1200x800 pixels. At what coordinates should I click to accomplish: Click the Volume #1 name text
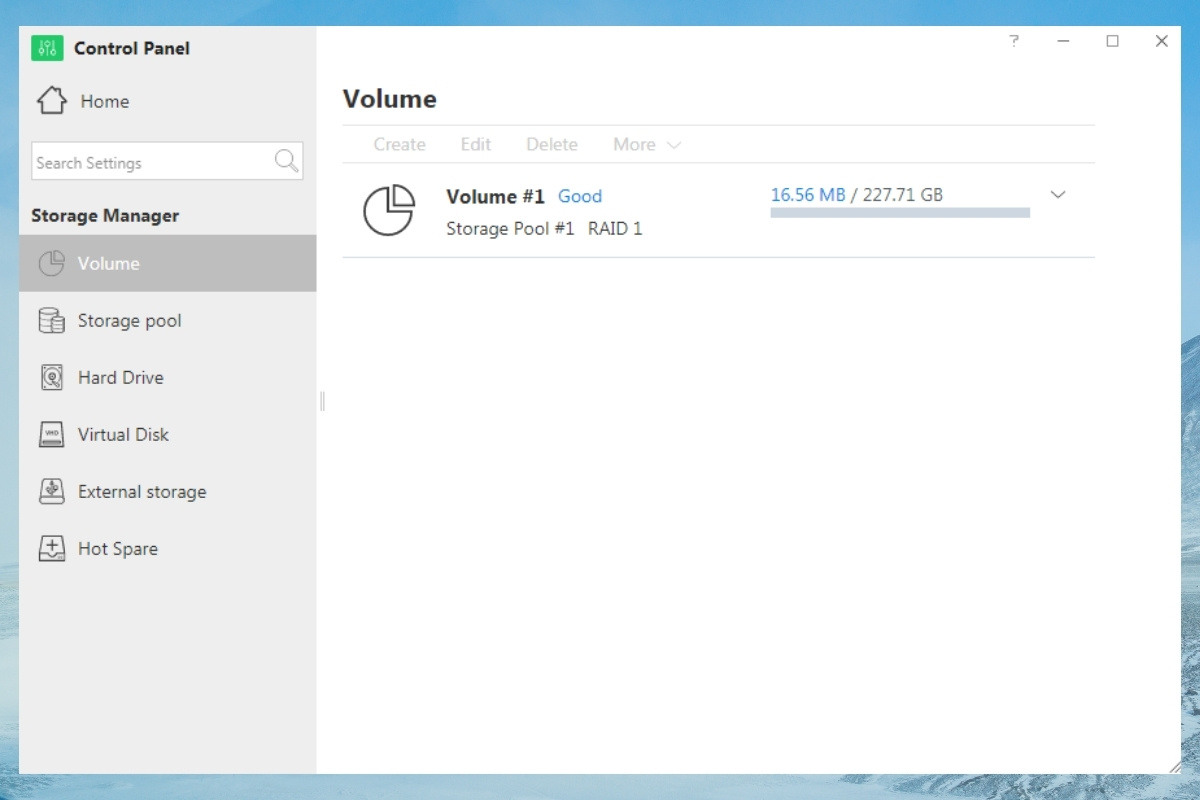pos(495,197)
